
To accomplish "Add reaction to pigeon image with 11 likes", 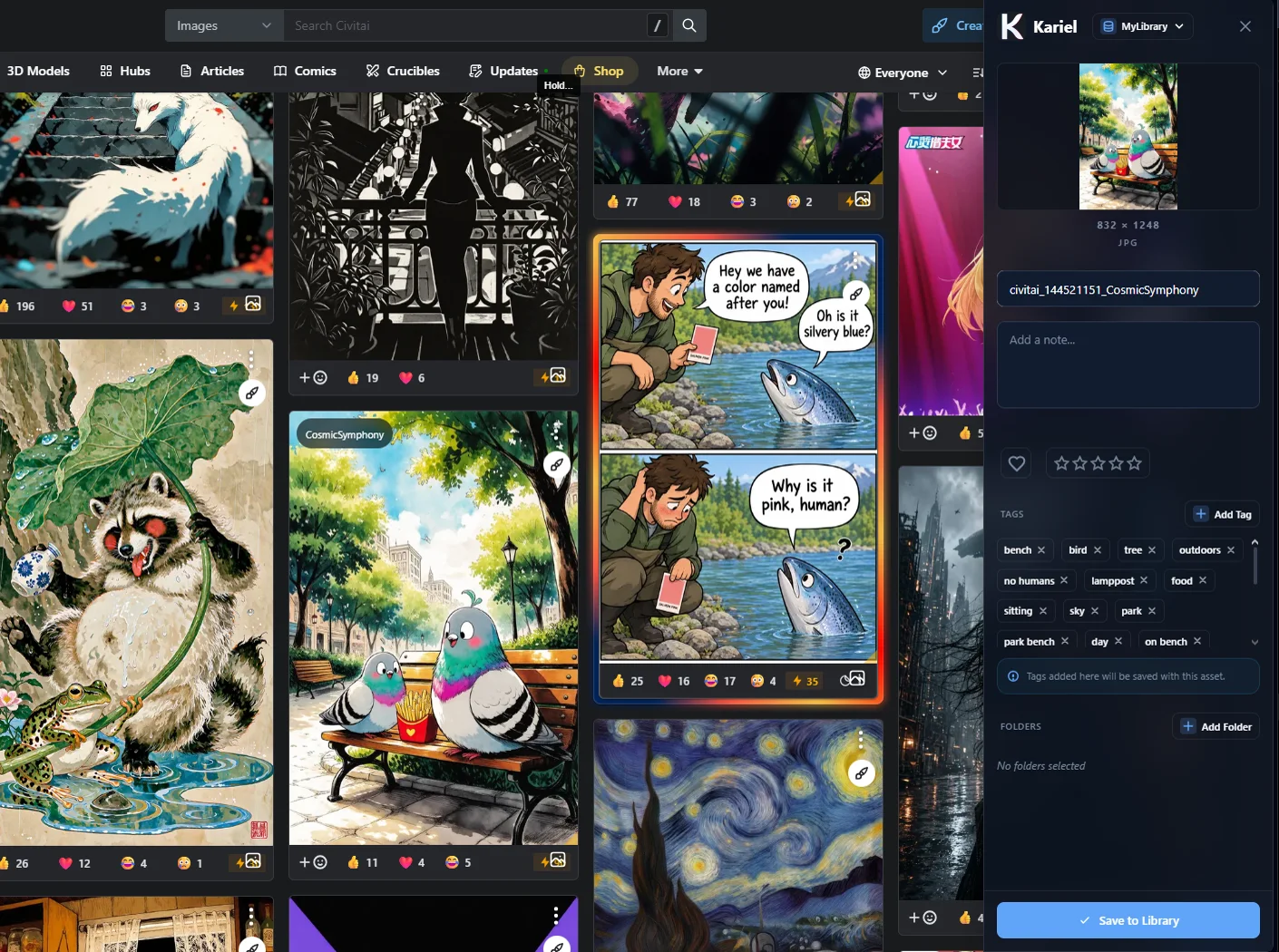I will (313, 862).
